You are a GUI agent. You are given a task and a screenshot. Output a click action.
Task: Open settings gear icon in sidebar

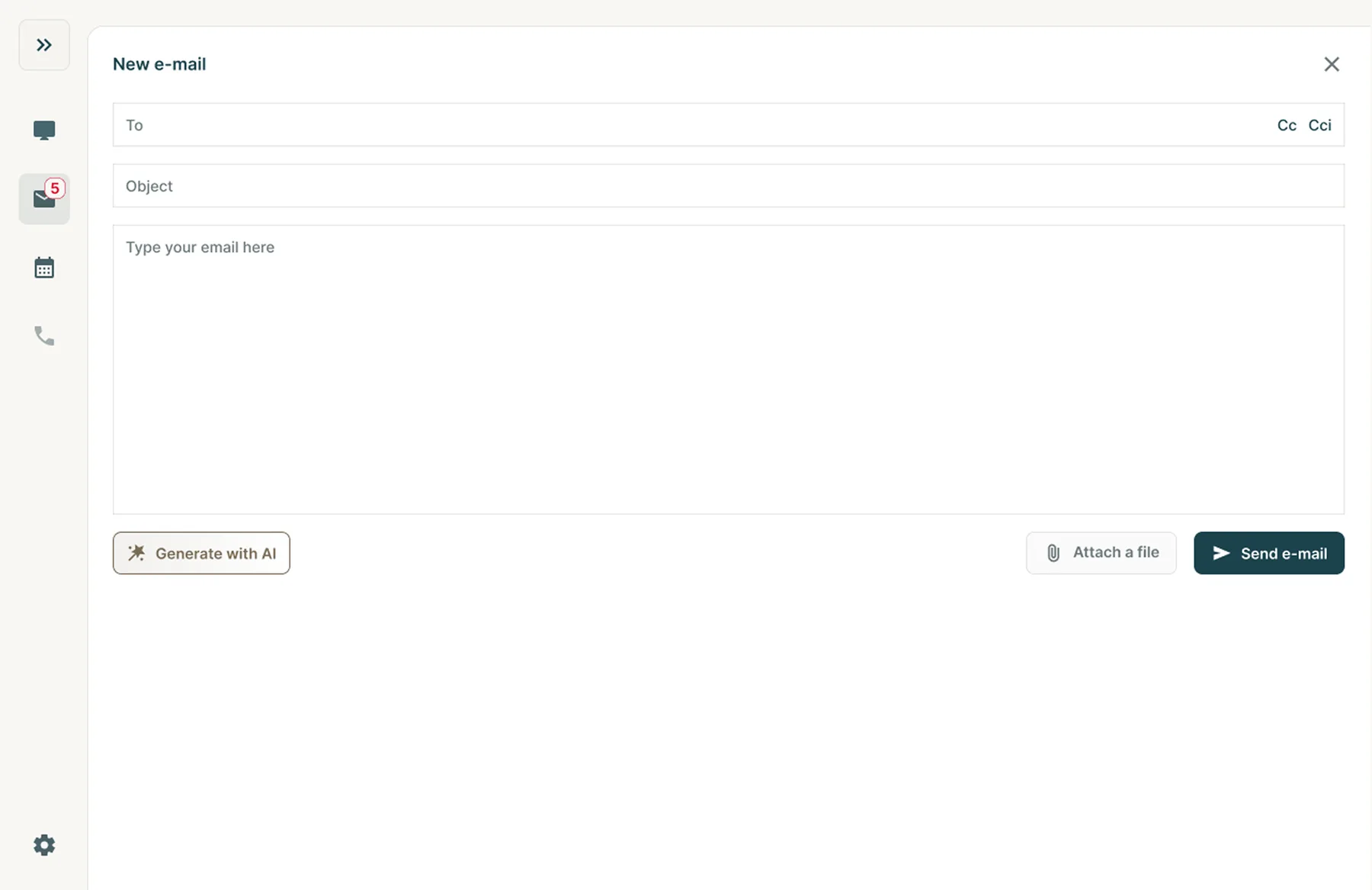(44, 845)
